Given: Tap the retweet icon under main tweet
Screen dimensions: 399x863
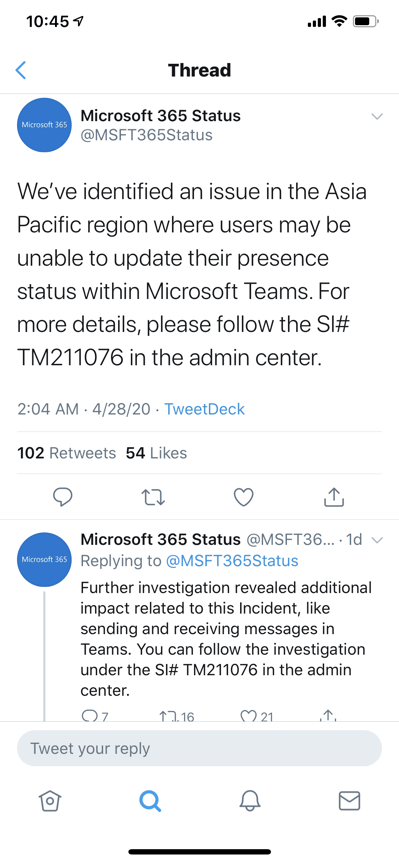Looking at the screenshot, I should point(154,498).
